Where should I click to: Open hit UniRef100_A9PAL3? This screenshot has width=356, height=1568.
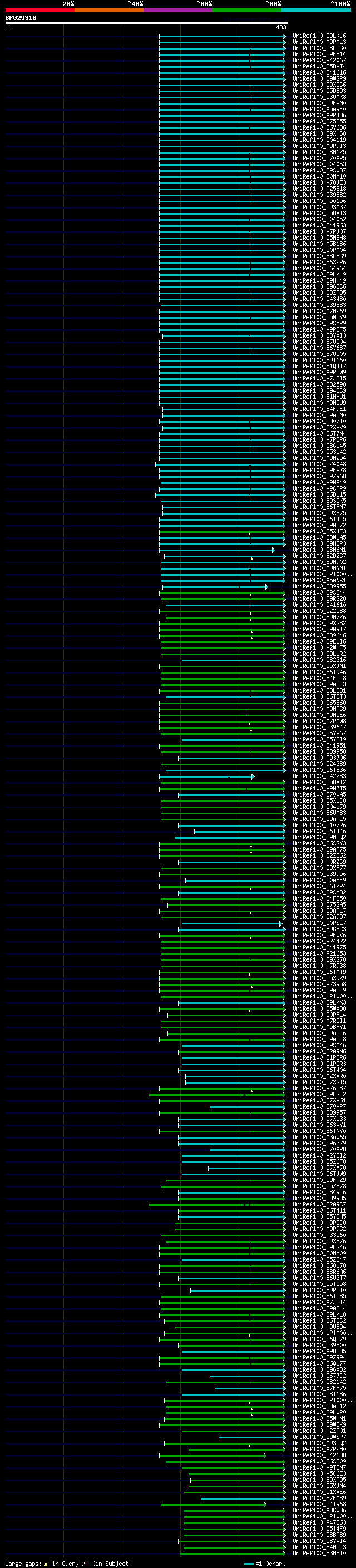click(319, 42)
